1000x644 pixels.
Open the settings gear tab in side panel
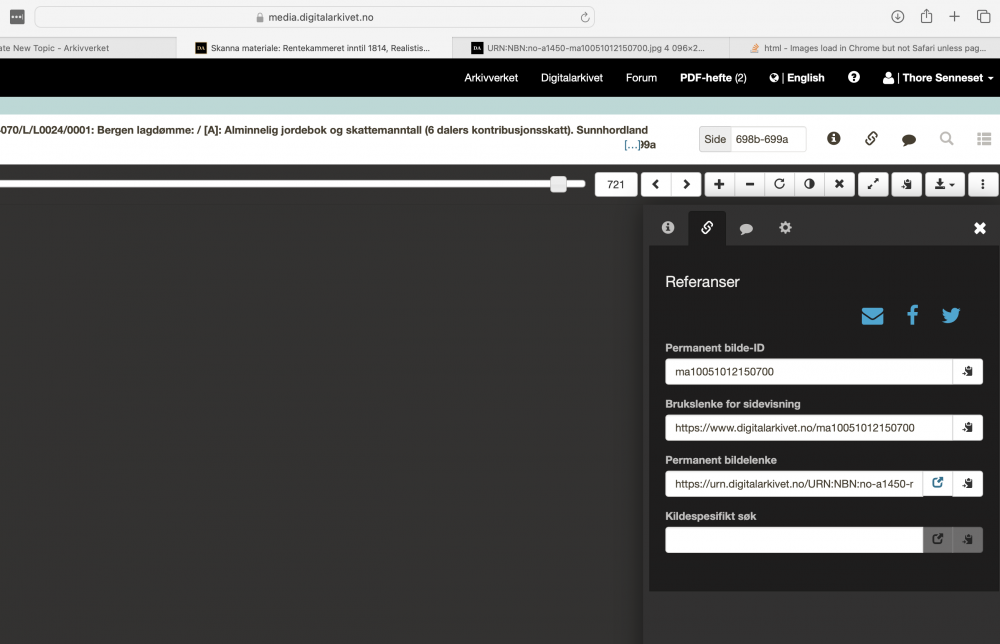[785, 228]
